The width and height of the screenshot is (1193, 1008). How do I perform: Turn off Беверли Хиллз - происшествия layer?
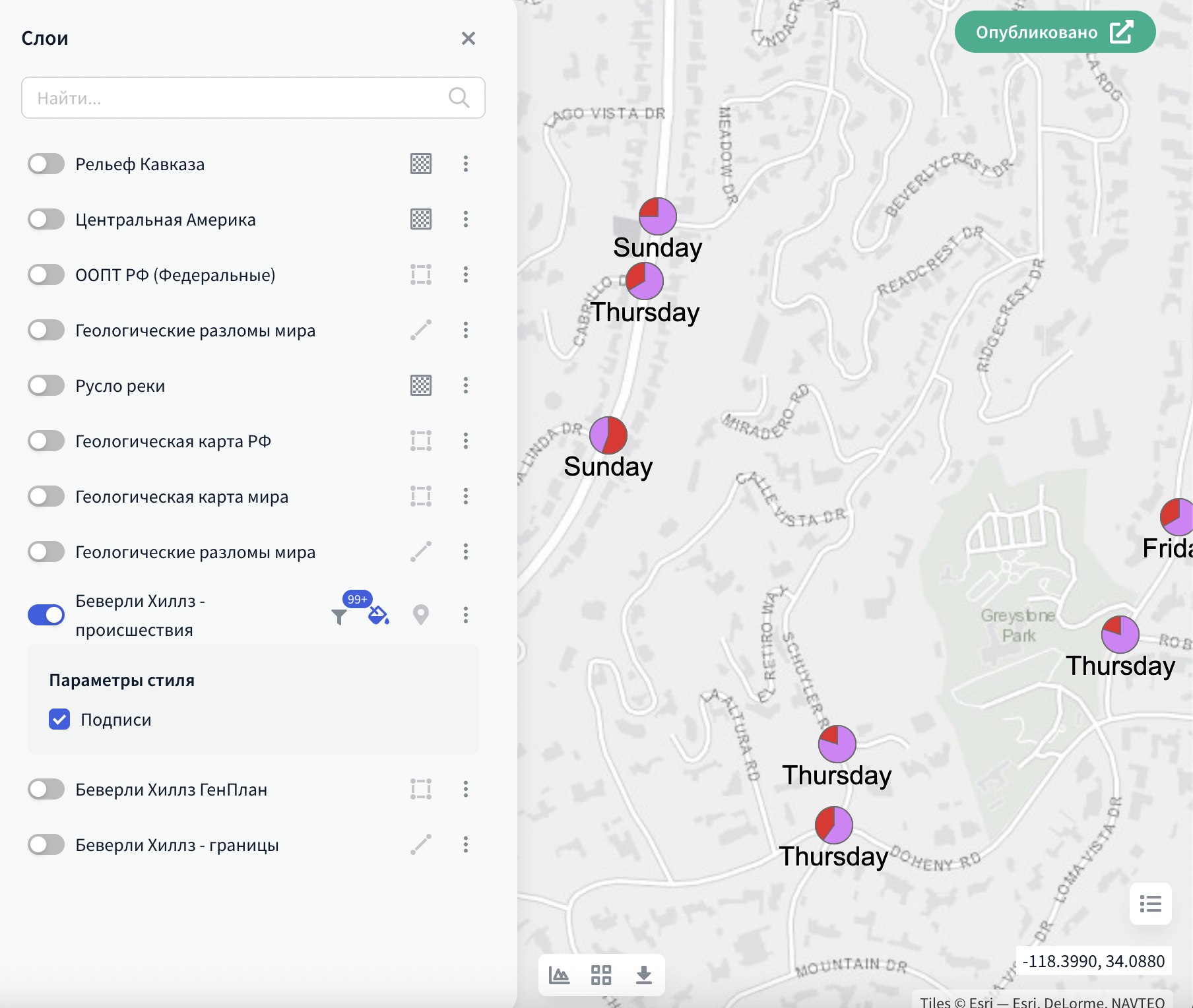(46, 615)
